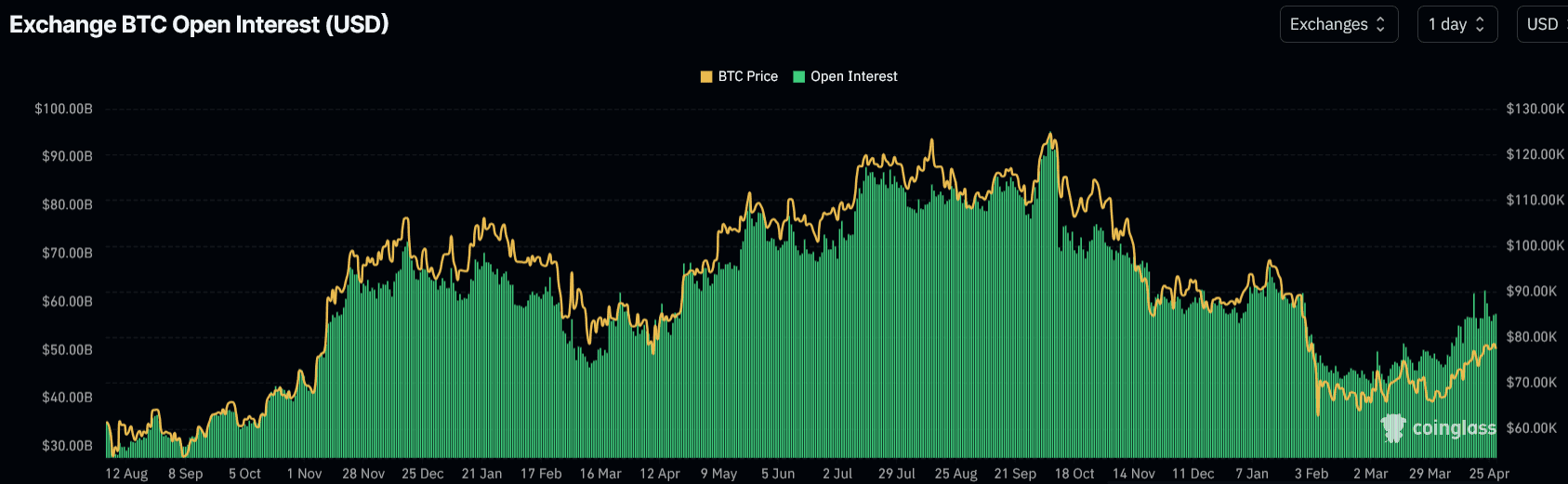Open the USD currency dropdown
This screenshot has width=1568, height=484.
tap(1543, 24)
